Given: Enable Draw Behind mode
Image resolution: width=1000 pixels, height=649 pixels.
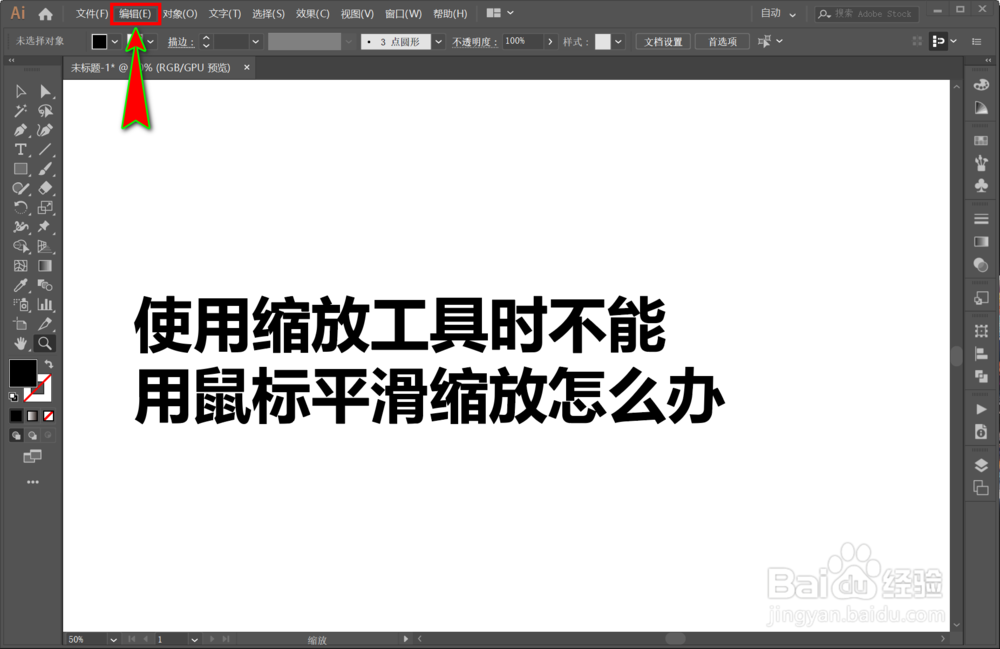Looking at the screenshot, I should tap(32, 435).
